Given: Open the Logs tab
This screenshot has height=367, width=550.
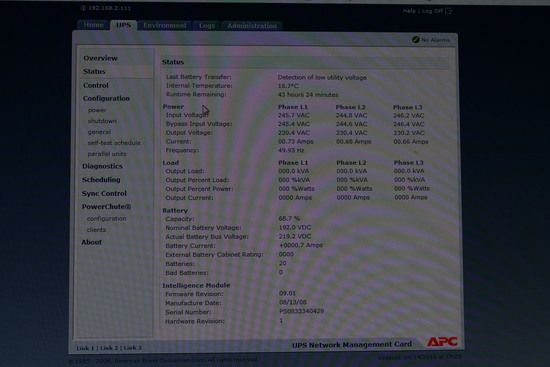Looking at the screenshot, I should coord(207,26).
